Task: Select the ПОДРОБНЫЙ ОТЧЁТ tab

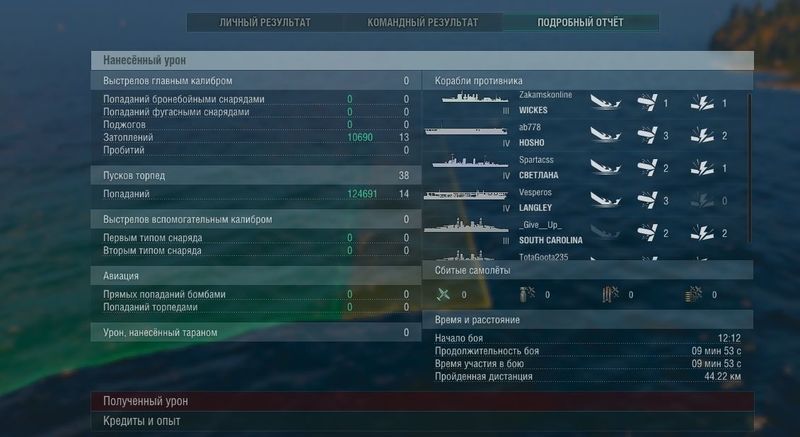Action: [x=580, y=22]
